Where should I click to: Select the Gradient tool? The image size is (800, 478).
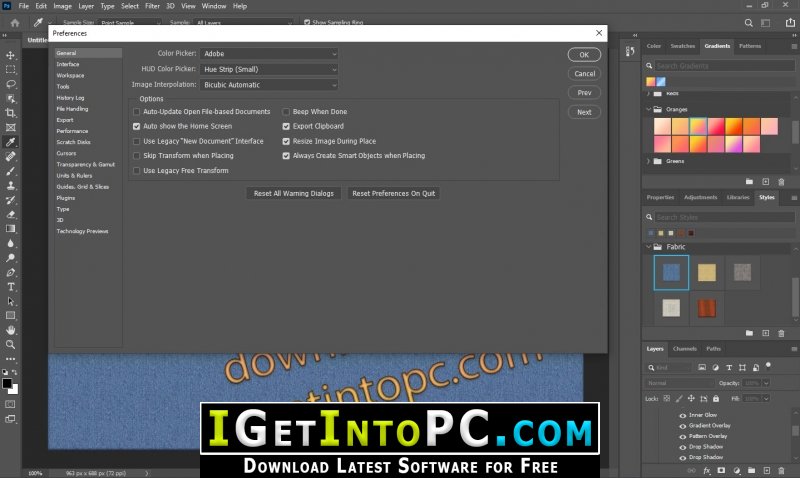pos(10,229)
